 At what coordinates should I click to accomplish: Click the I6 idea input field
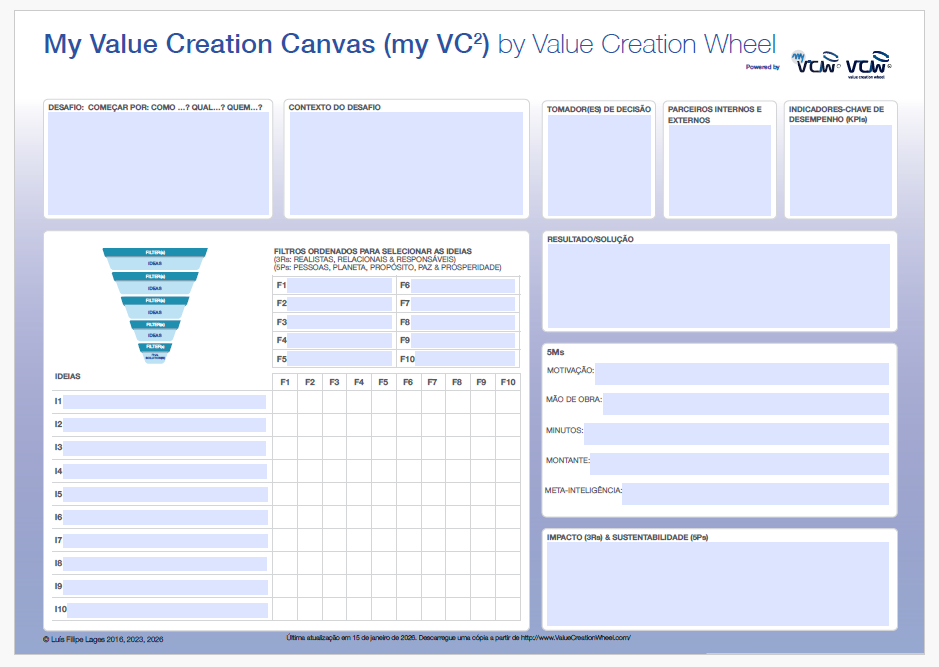[x=165, y=517]
